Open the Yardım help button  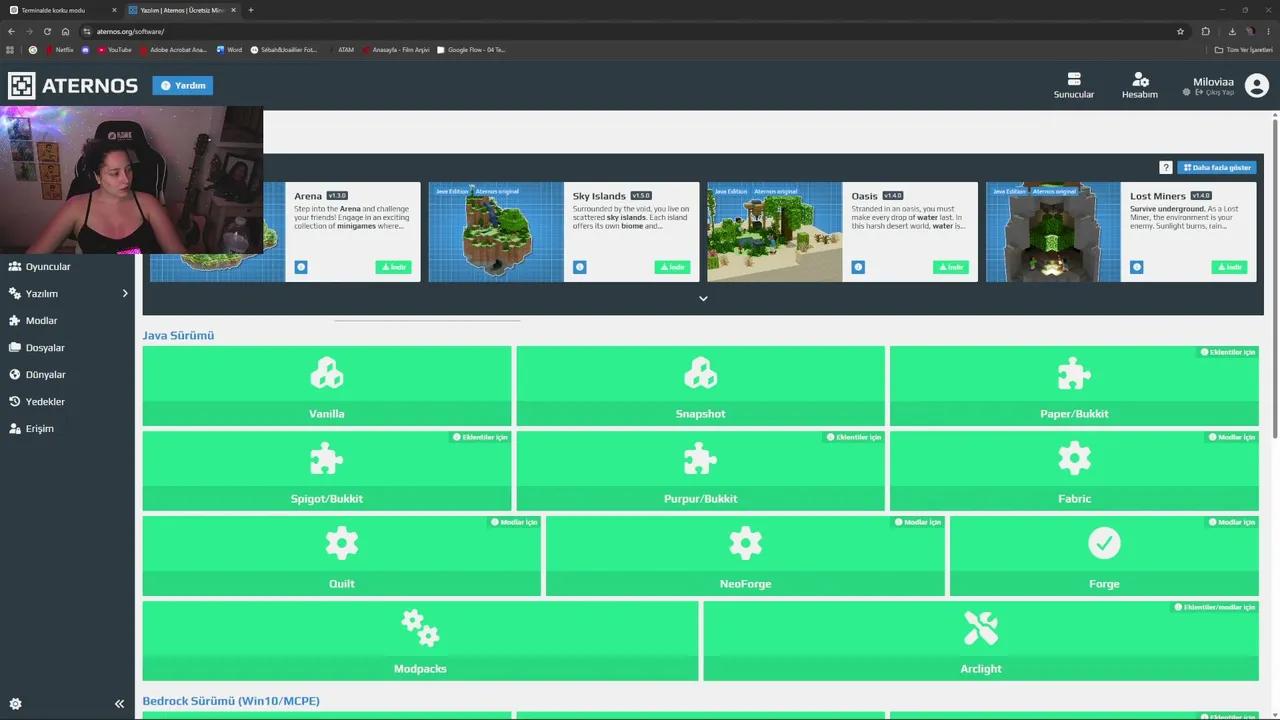[x=183, y=86]
